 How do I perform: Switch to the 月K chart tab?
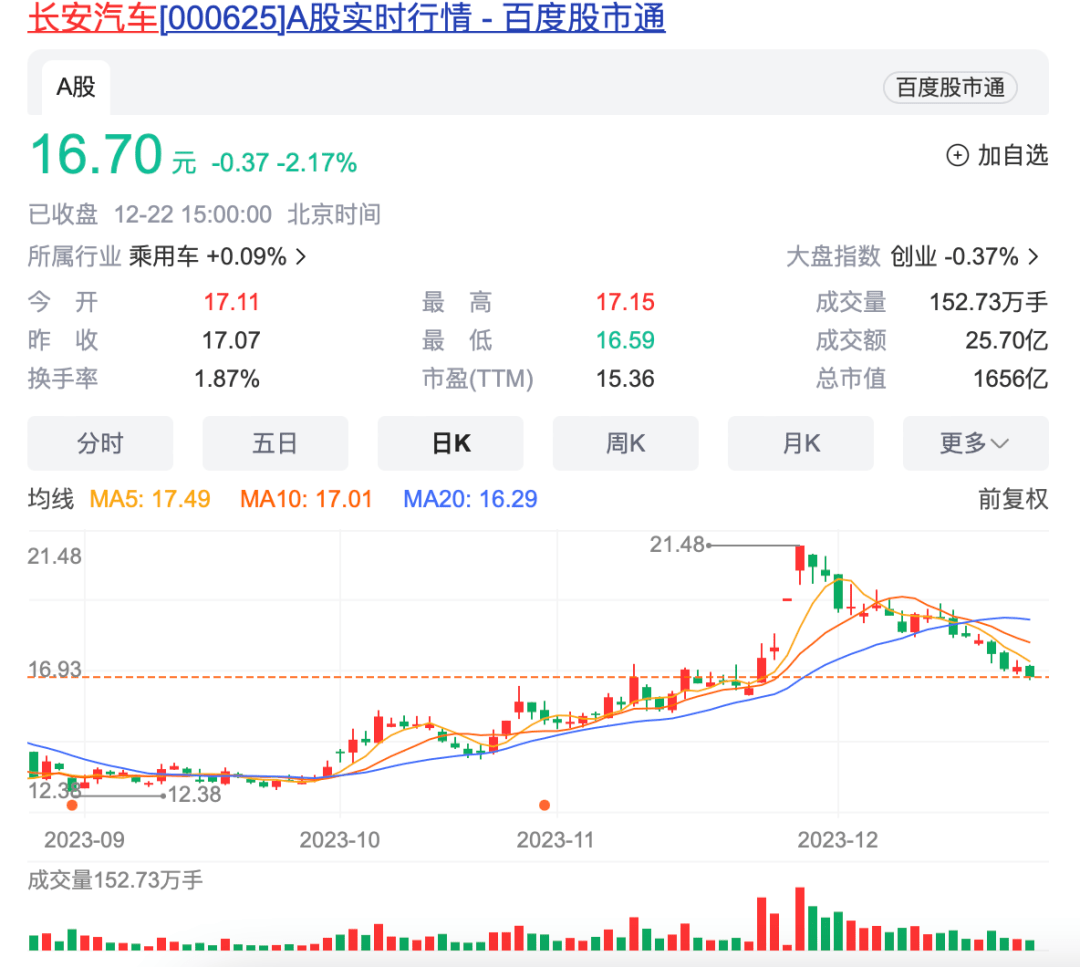pyautogui.click(x=800, y=444)
